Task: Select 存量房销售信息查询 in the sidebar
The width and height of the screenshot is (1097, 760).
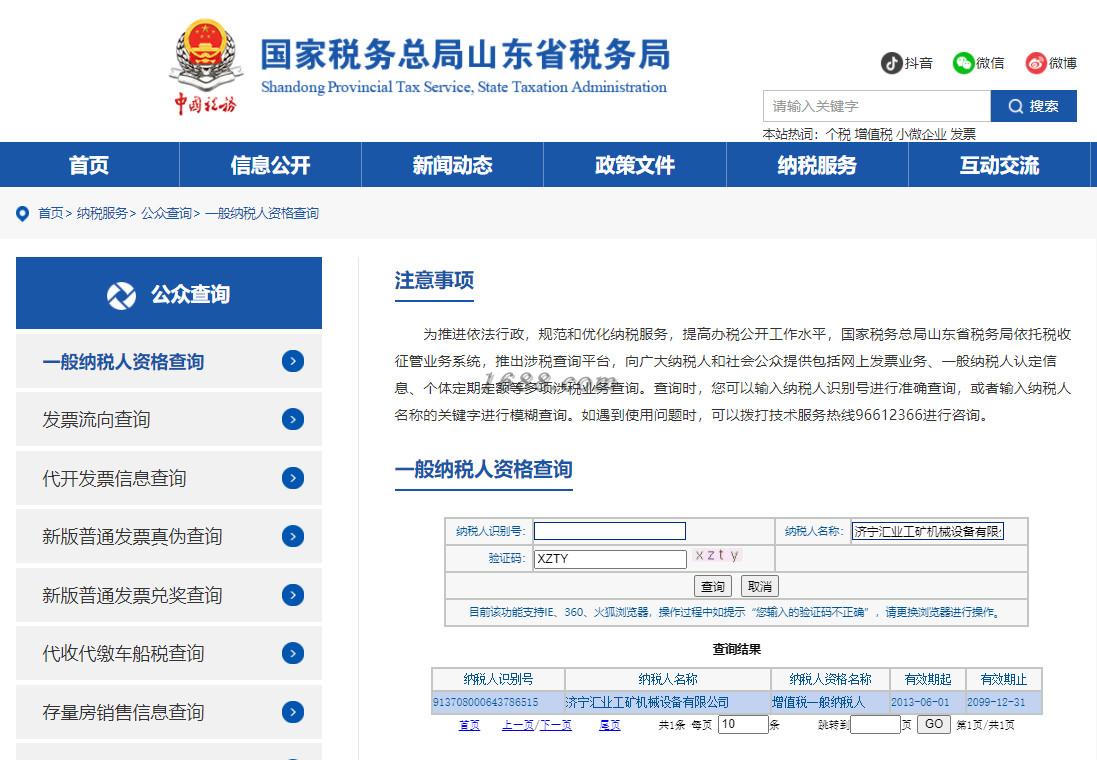Action: 169,712
